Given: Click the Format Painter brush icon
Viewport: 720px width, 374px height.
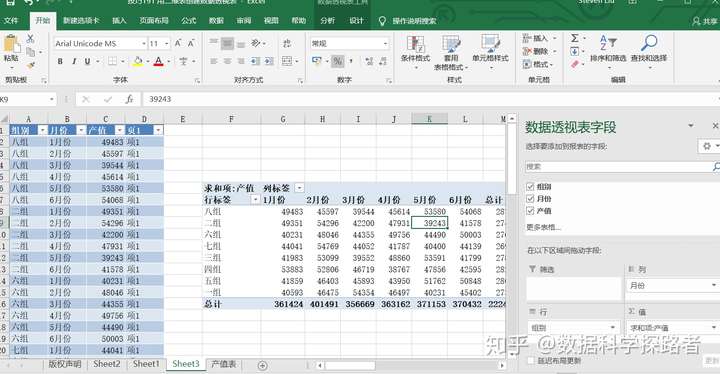Looking at the screenshot, I should pyautogui.click(x=31, y=65).
